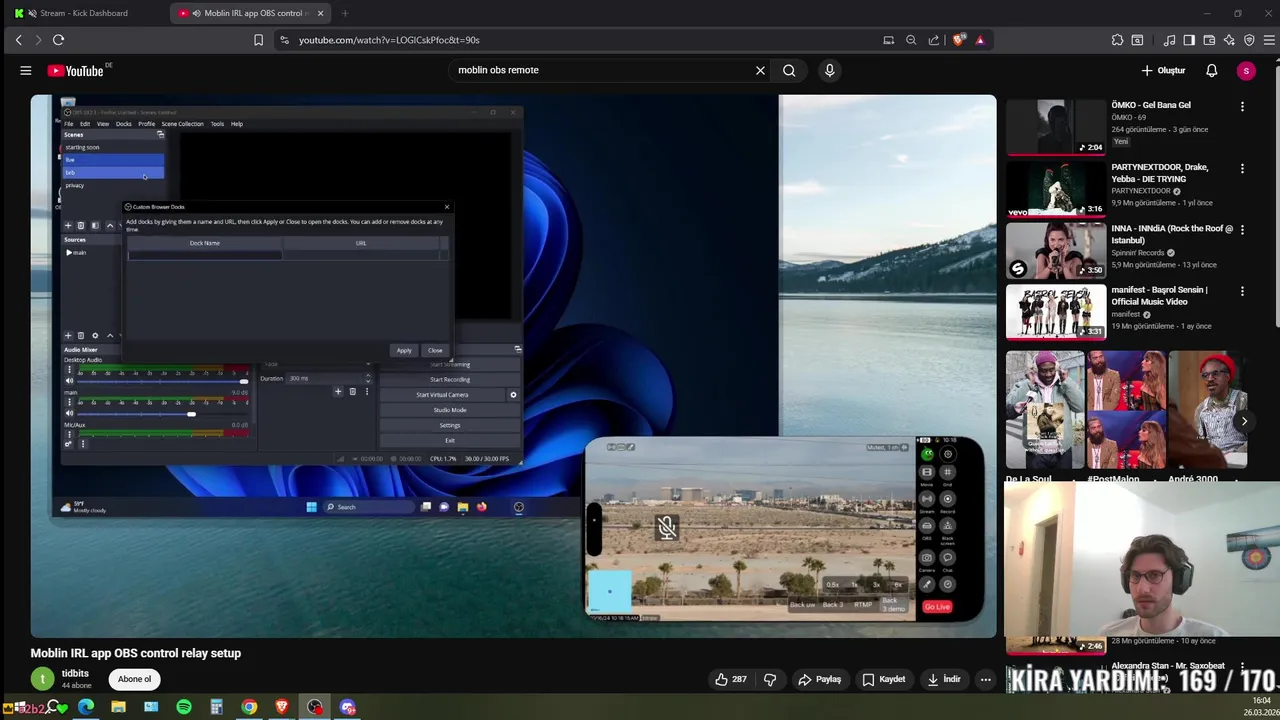Open Calculator from the taskbar
Image resolution: width=1280 pixels, height=720 pixels.
tap(216, 707)
